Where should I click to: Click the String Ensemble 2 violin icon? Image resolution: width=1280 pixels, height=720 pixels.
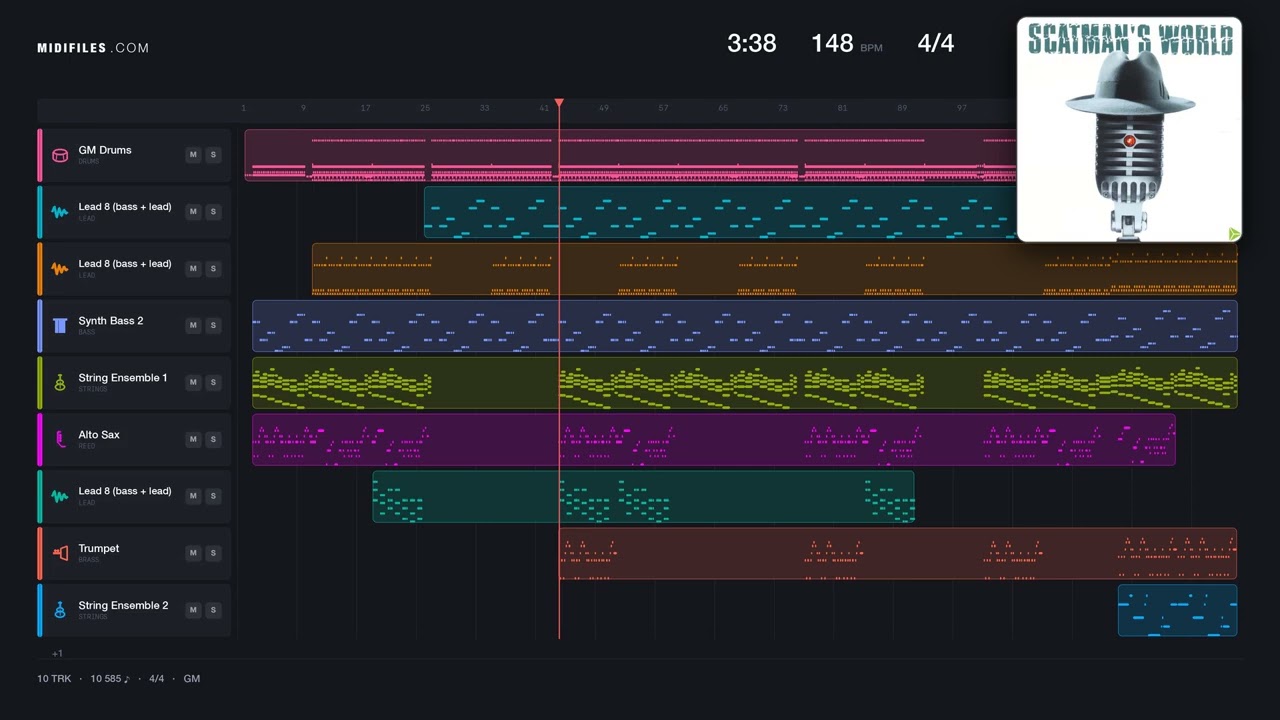coord(60,610)
